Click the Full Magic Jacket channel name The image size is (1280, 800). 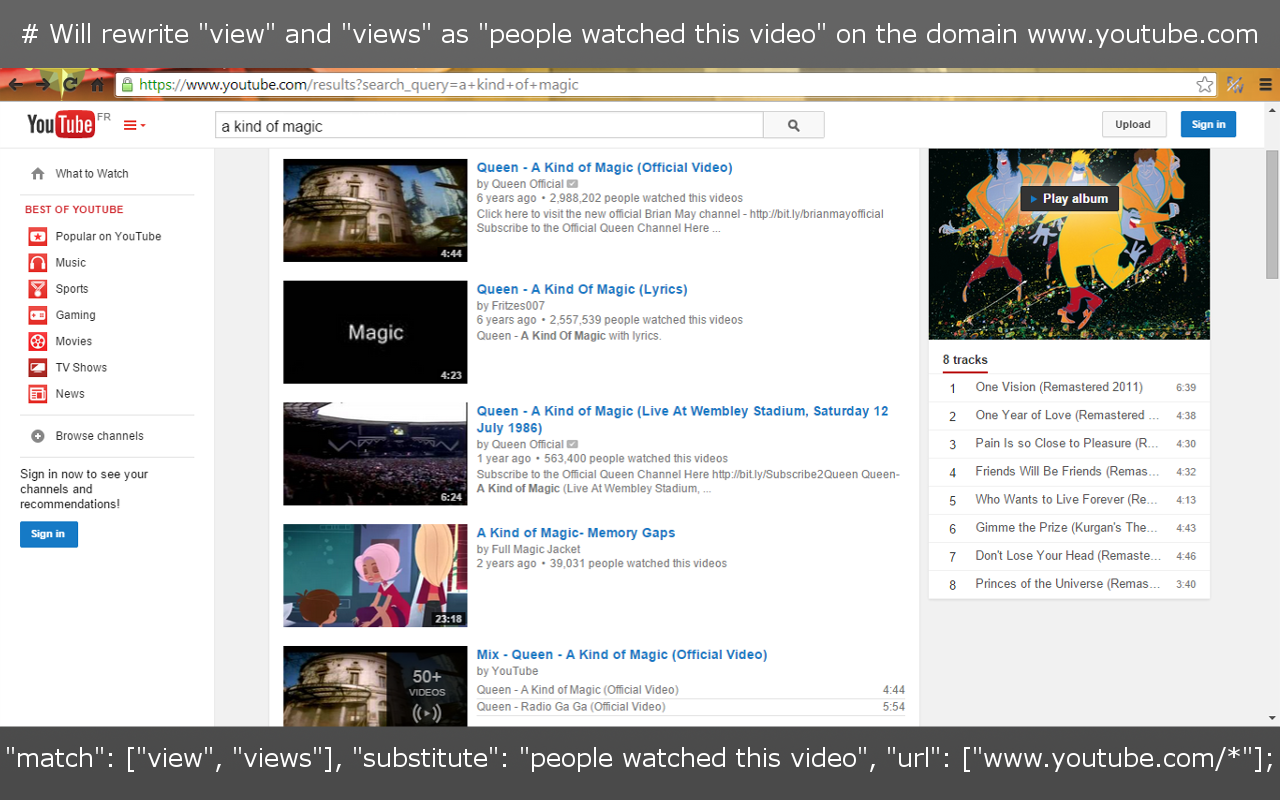tap(536, 549)
